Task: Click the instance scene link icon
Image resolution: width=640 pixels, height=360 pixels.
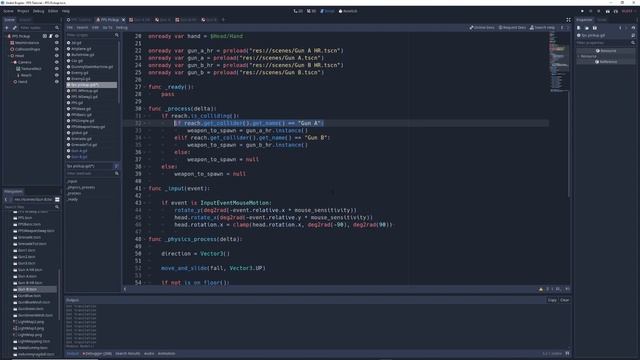Action: coord(15,28)
